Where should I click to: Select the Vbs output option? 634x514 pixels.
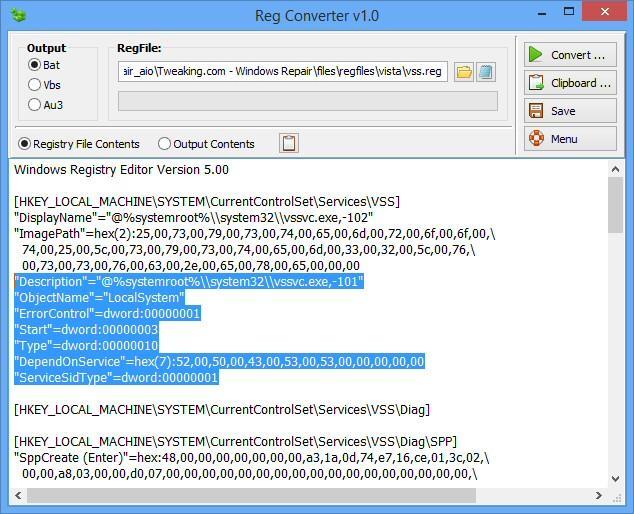(x=44, y=85)
